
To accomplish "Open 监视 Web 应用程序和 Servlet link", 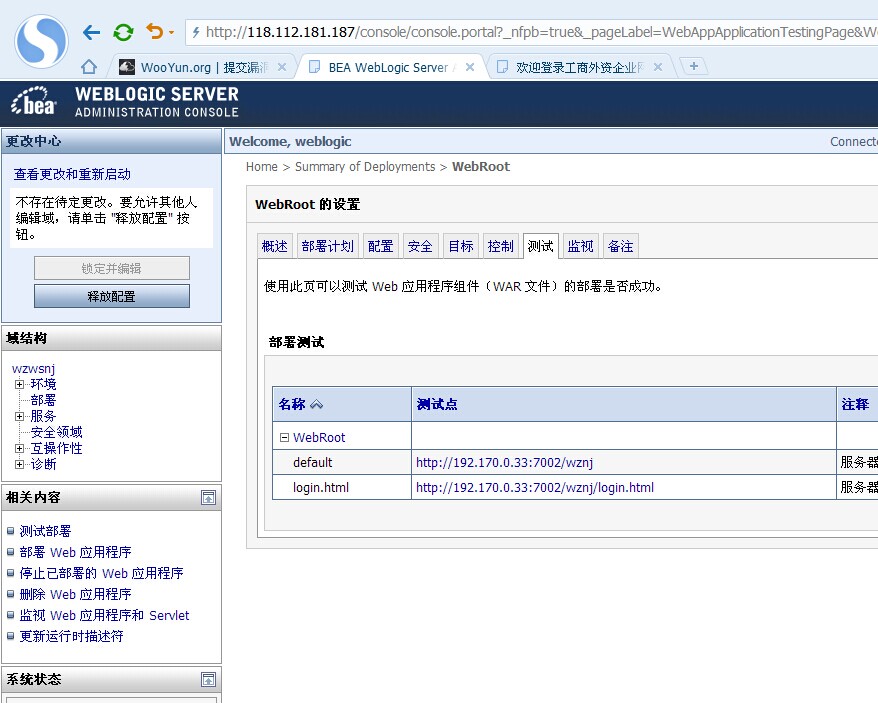I will click(x=105, y=615).
